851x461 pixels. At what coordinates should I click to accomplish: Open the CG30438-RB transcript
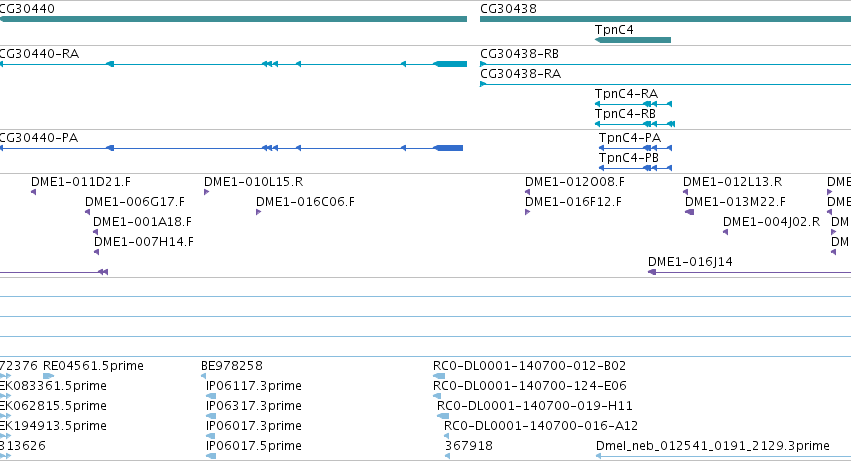click(665, 64)
